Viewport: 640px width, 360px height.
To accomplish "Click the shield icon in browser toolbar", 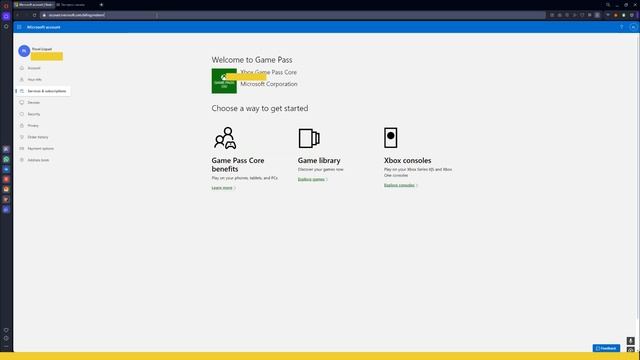I will [582, 15].
